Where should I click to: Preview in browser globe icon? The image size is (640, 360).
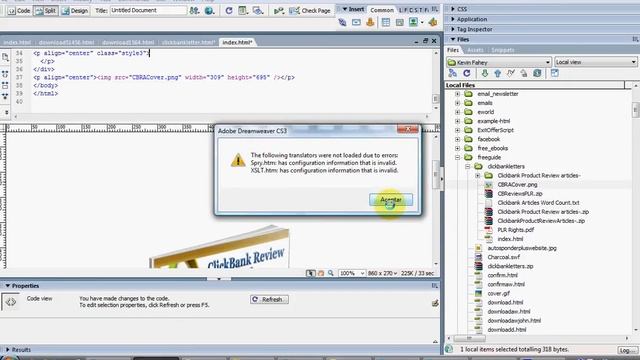click(x=209, y=11)
